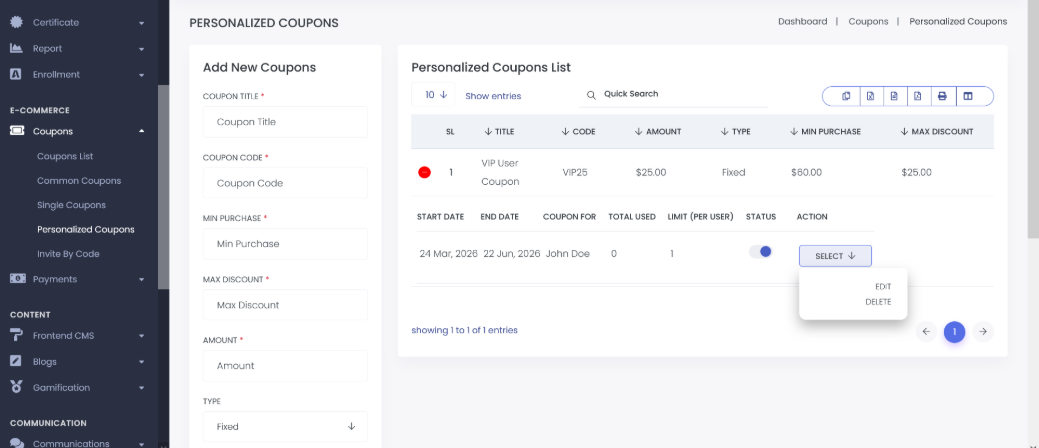Open the Select action dropdown
Viewport: 1039px width, 448px height.
[x=835, y=256]
